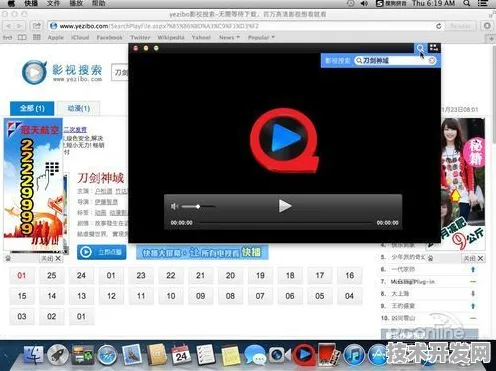
Task: Click the Safari Reader button
Action: tap(460, 26)
